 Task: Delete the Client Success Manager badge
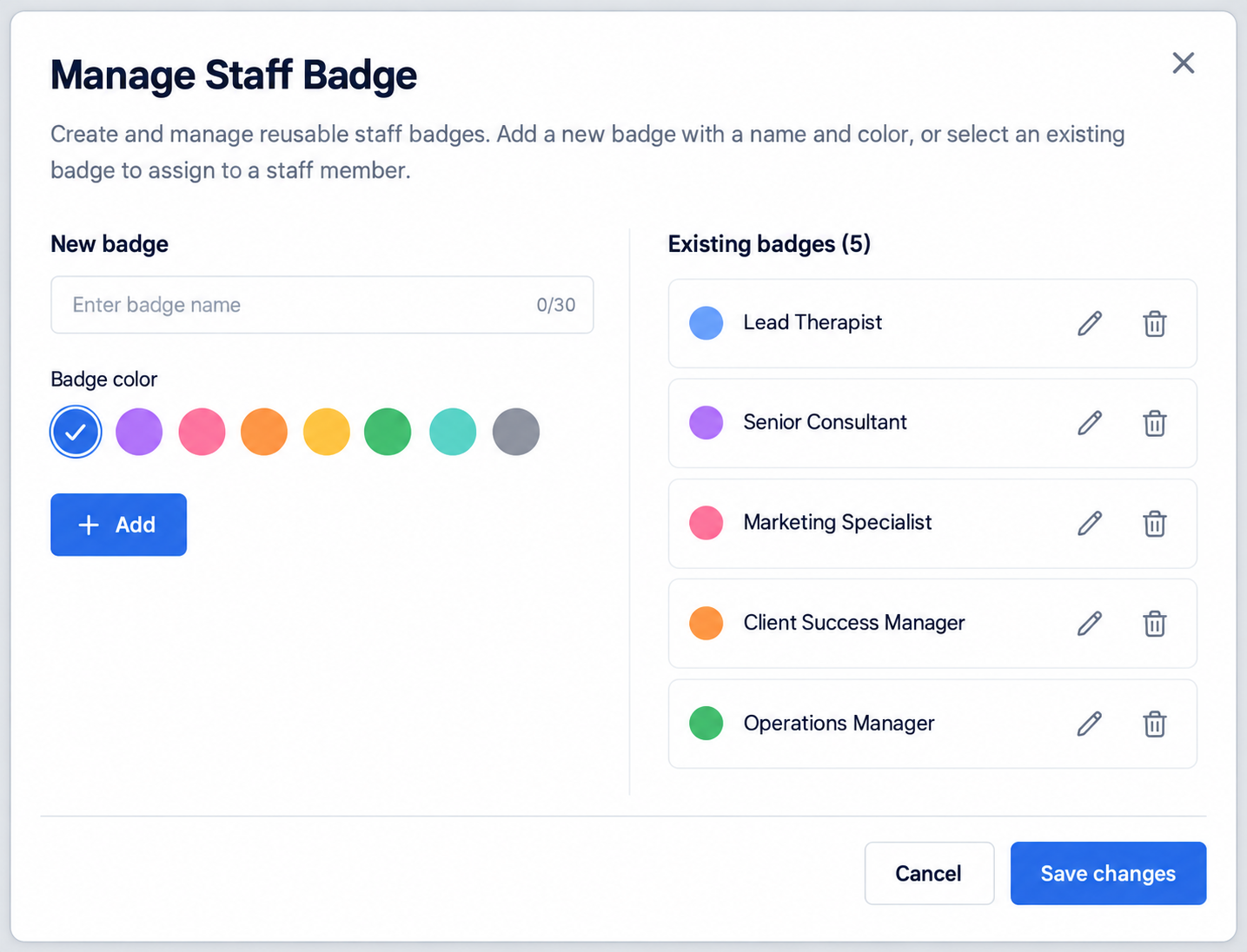[x=1154, y=624]
